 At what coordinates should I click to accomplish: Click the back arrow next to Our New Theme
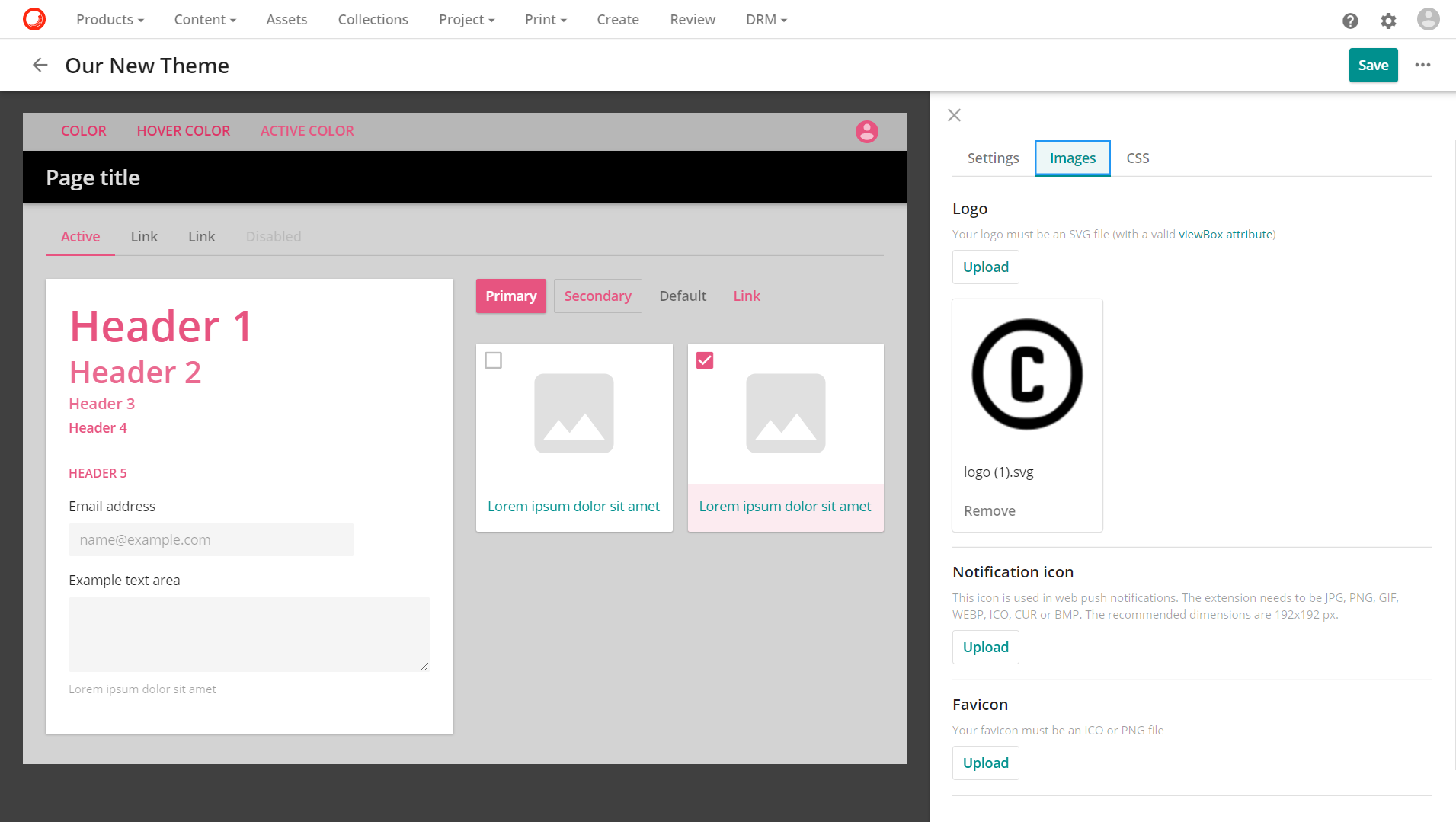[39, 65]
